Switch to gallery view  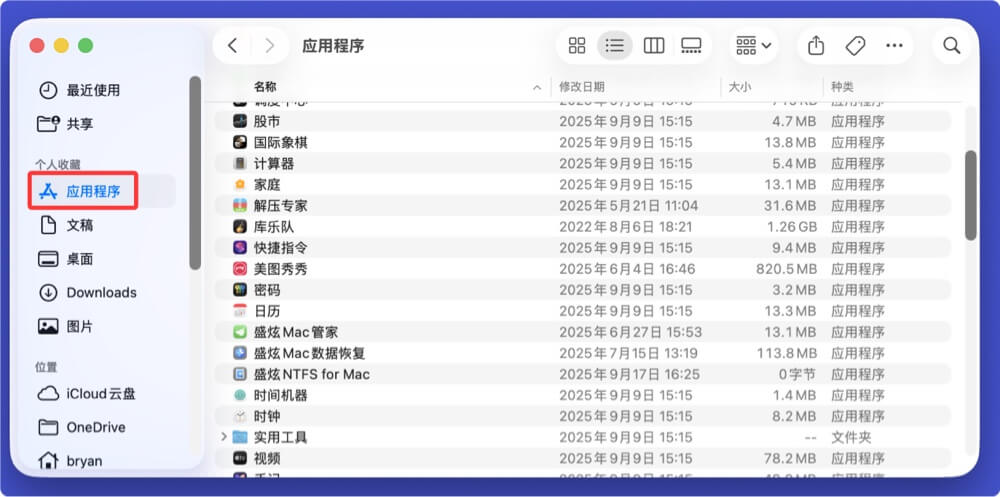(x=691, y=46)
